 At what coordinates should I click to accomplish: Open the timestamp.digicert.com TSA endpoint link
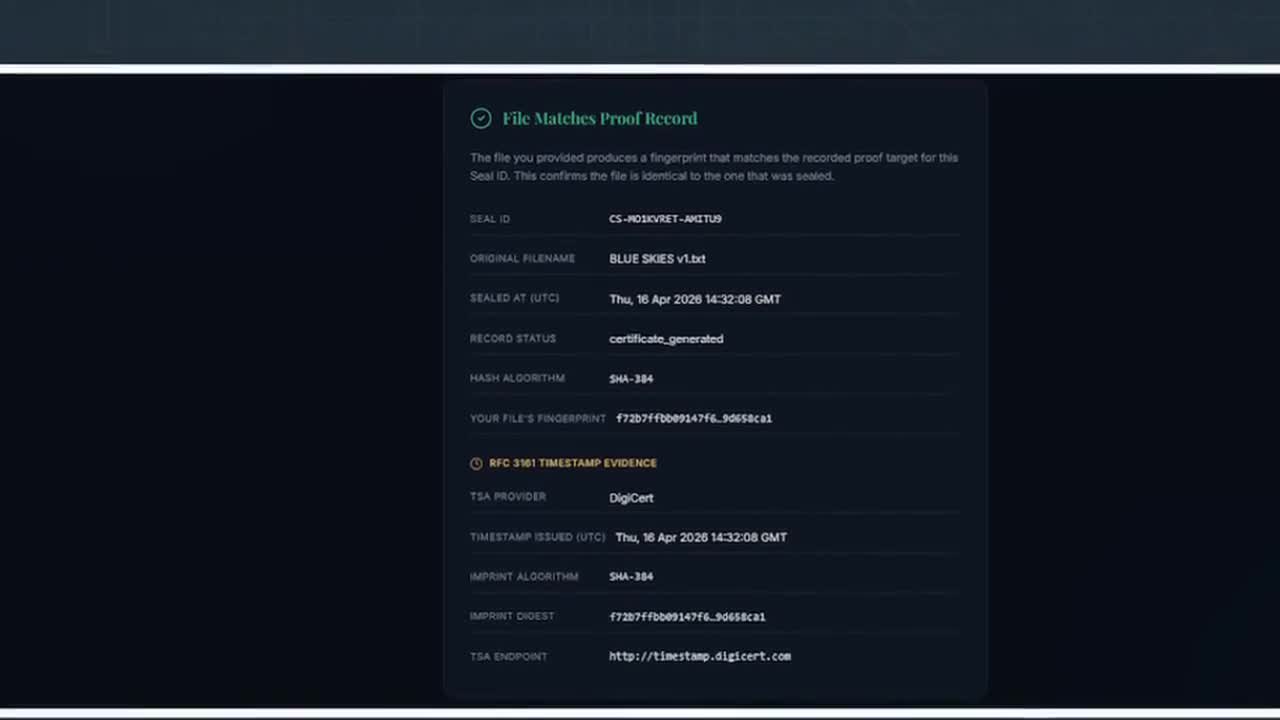[x=699, y=656]
